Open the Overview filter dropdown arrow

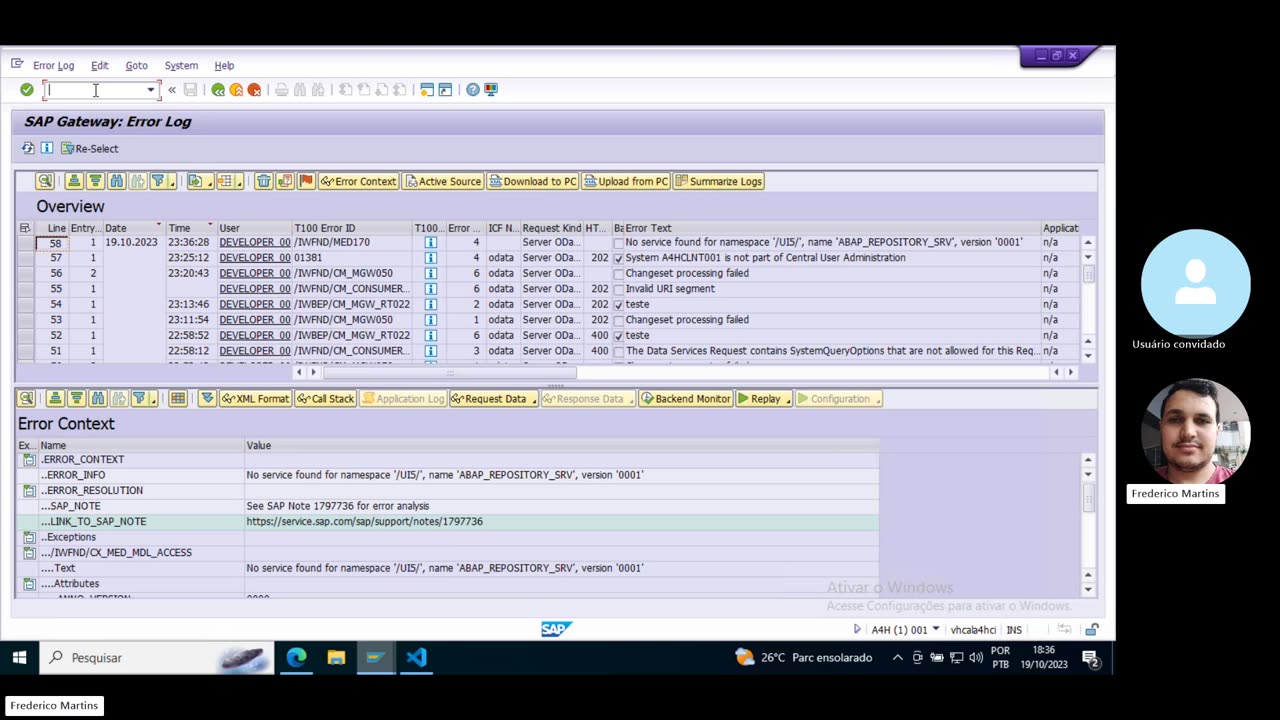coord(172,182)
